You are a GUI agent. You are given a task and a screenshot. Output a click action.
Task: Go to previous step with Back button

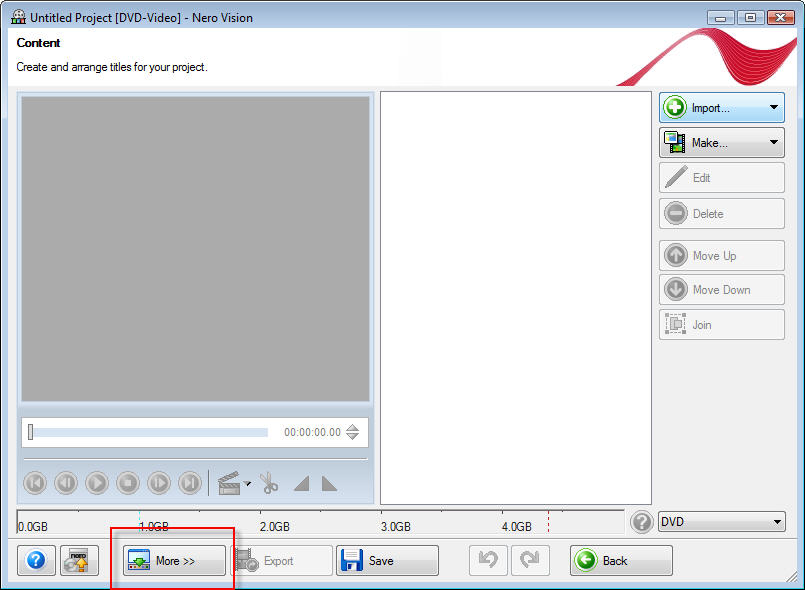point(621,560)
